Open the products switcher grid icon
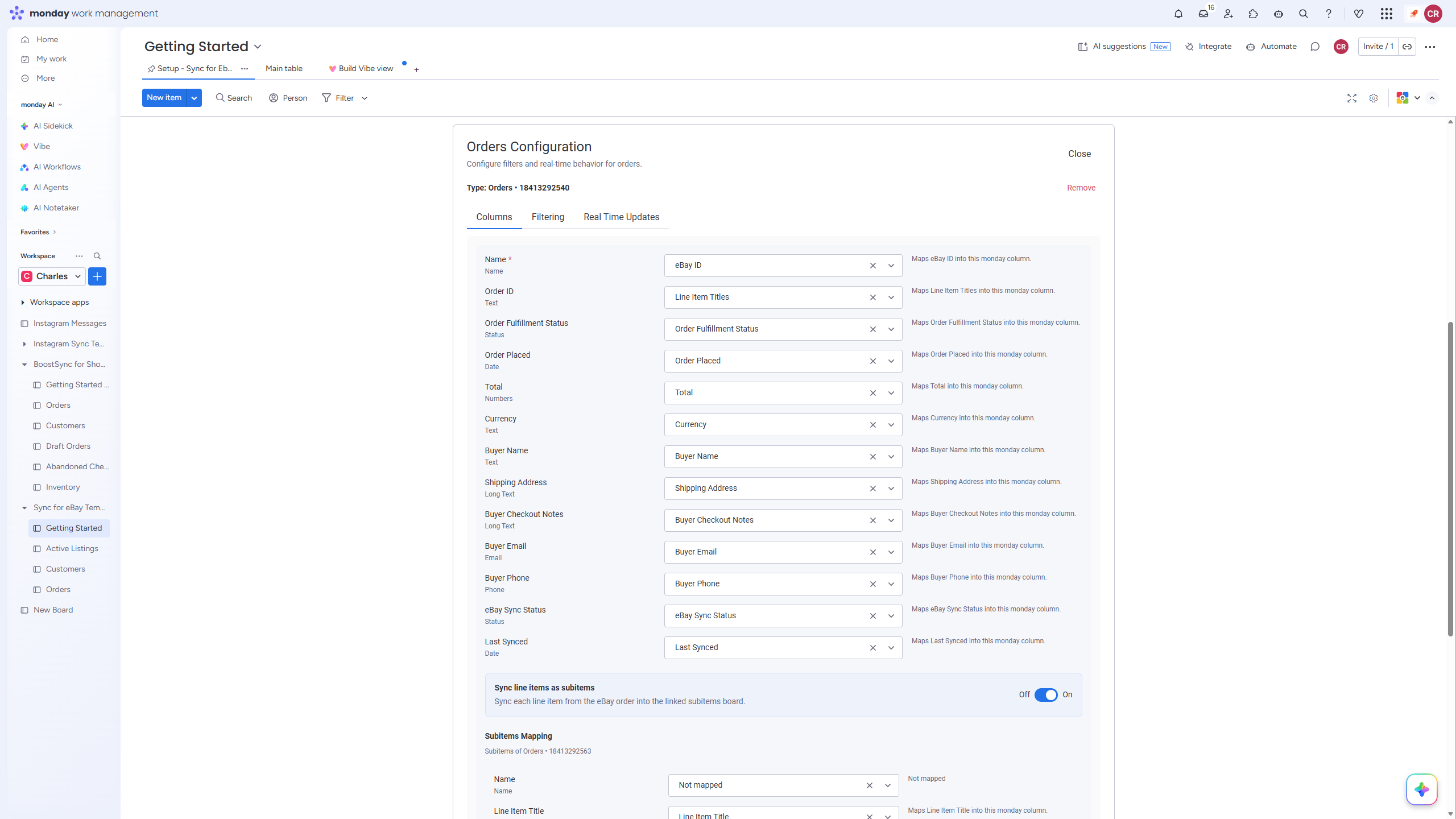The image size is (1456, 819). pyautogui.click(x=1387, y=14)
